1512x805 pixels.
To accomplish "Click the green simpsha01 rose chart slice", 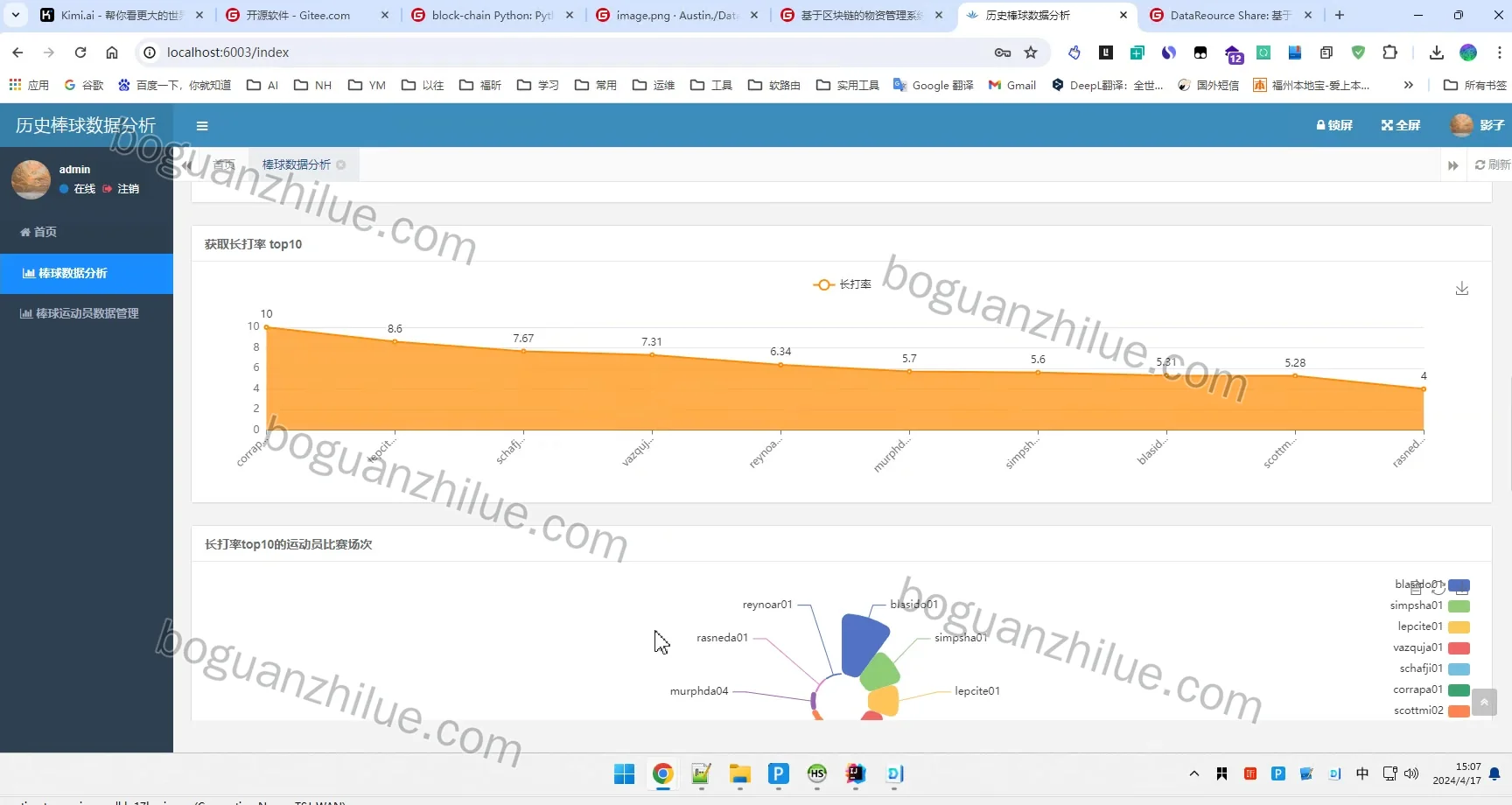I will coord(880,672).
